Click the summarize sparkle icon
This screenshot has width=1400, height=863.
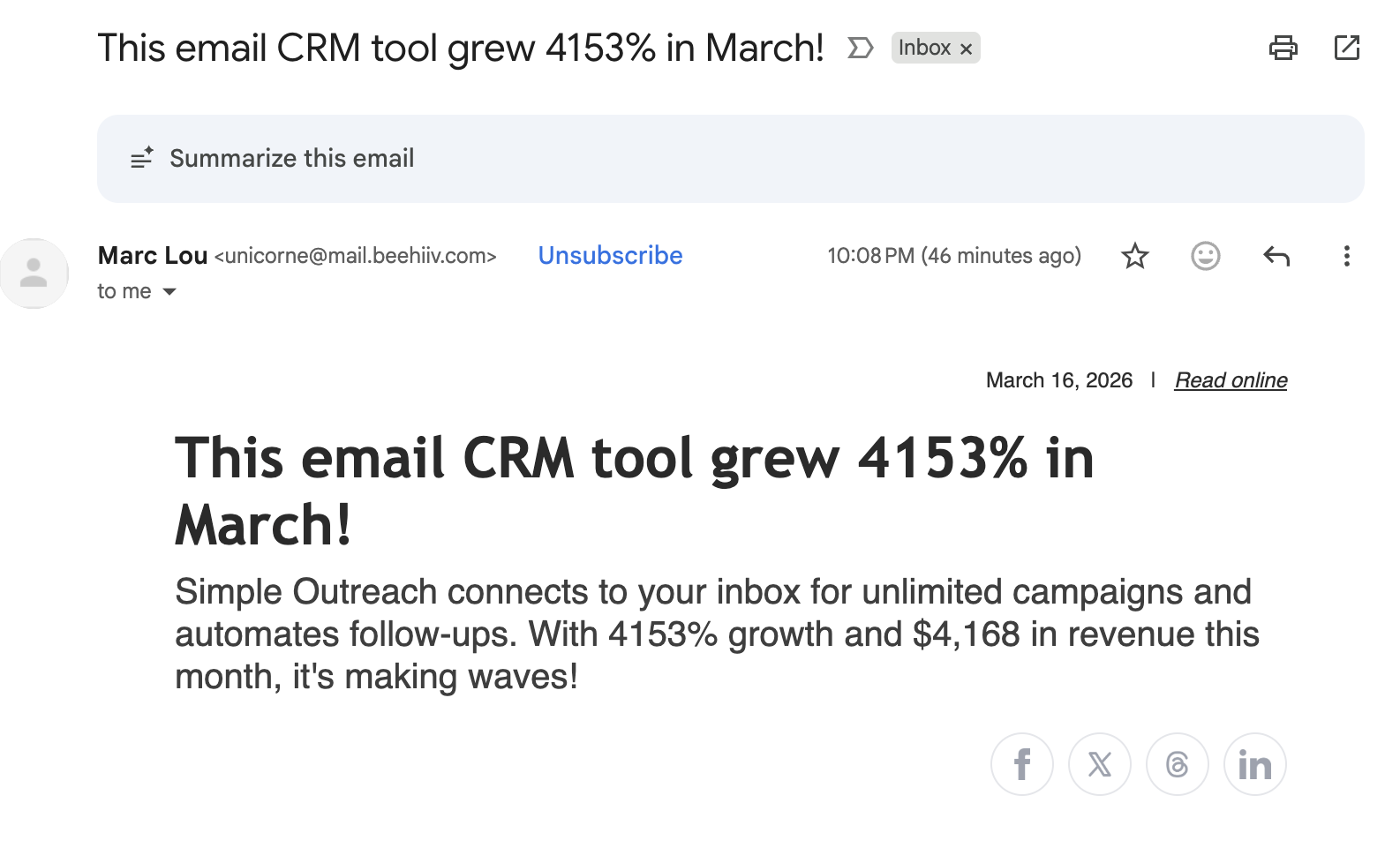click(x=141, y=158)
